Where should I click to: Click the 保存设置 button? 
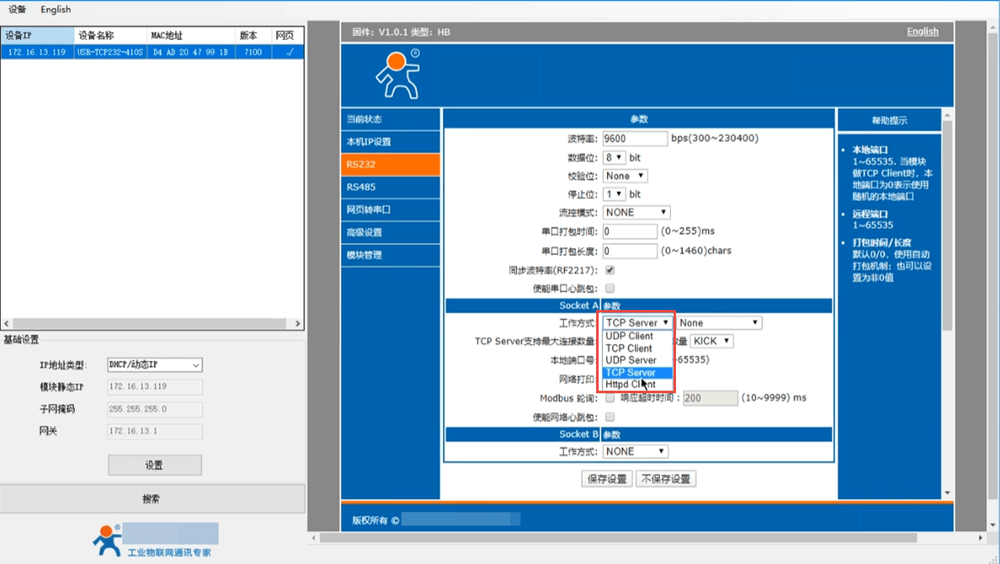coord(607,479)
